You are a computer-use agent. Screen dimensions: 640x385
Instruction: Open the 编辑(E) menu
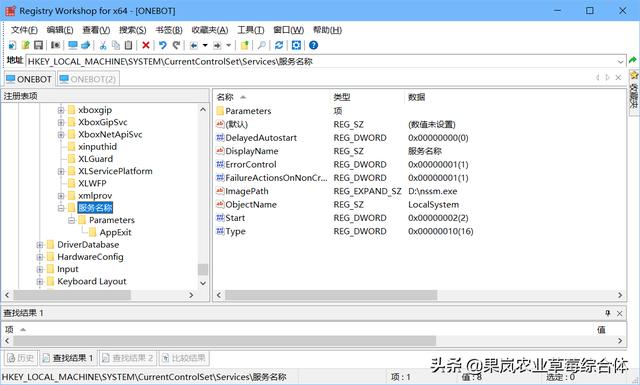[60, 30]
